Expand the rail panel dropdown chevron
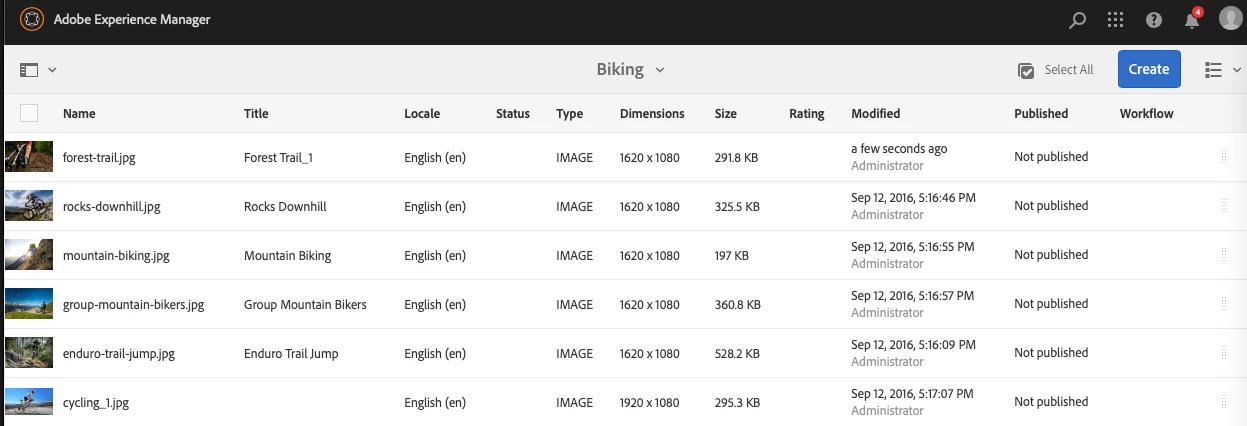1247x426 pixels. 52,70
